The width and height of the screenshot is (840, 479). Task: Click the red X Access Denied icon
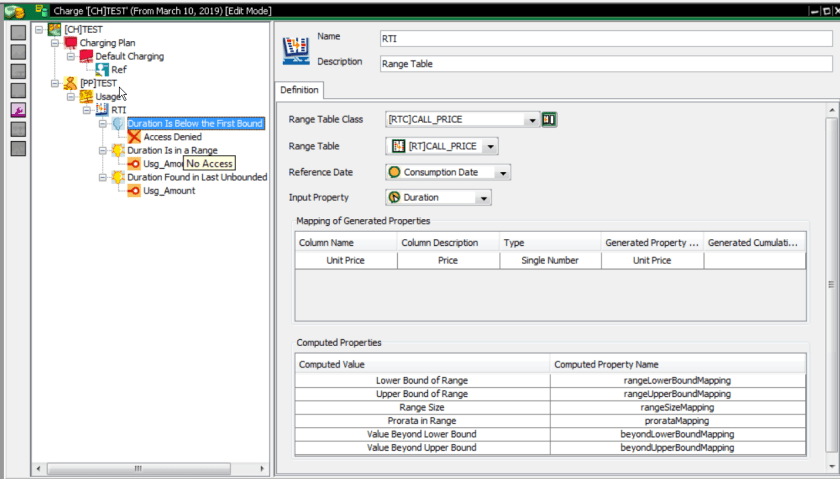(x=134, y=137)
